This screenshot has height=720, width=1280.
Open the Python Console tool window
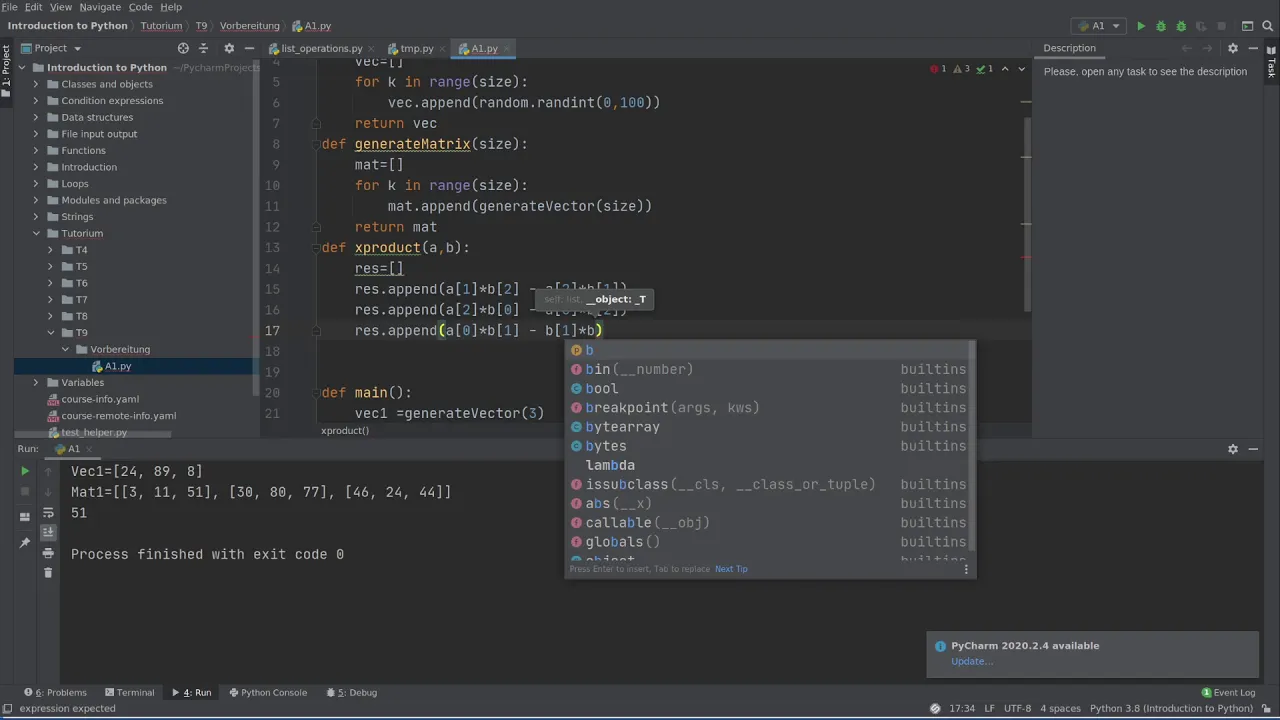point(268,692)
